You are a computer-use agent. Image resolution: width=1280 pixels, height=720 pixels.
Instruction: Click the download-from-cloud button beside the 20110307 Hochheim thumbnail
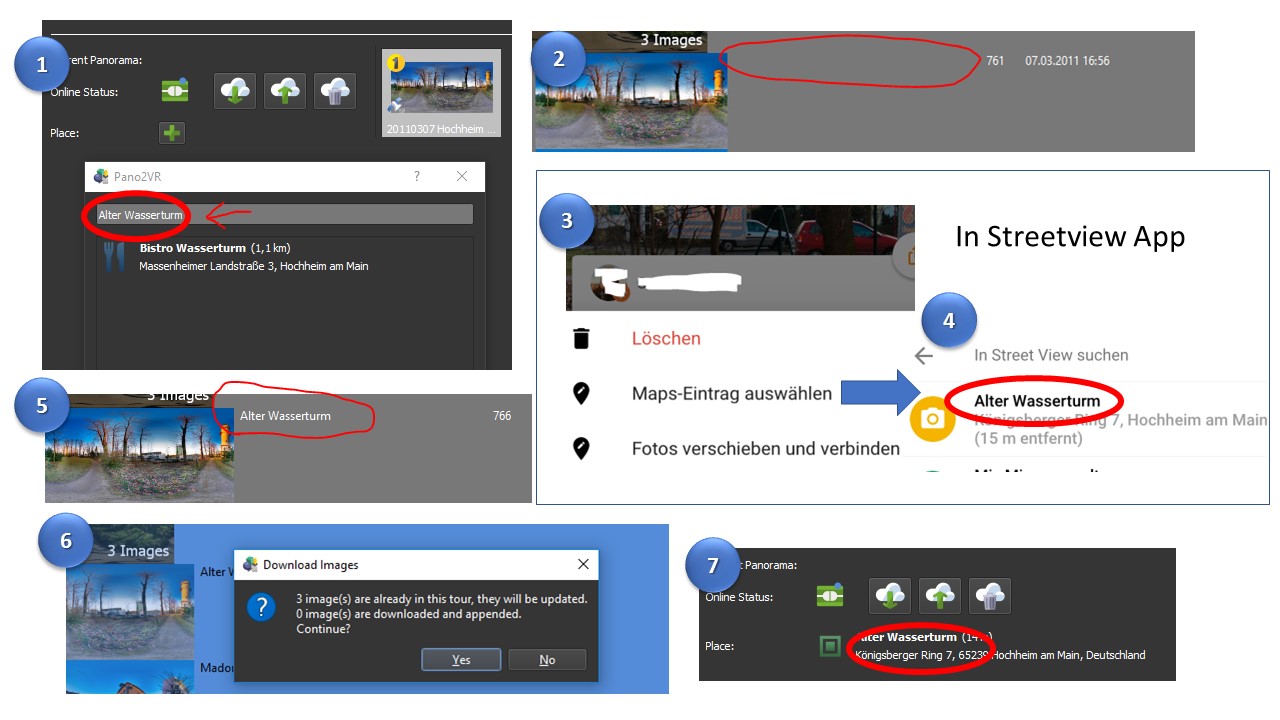pos(236,91)
